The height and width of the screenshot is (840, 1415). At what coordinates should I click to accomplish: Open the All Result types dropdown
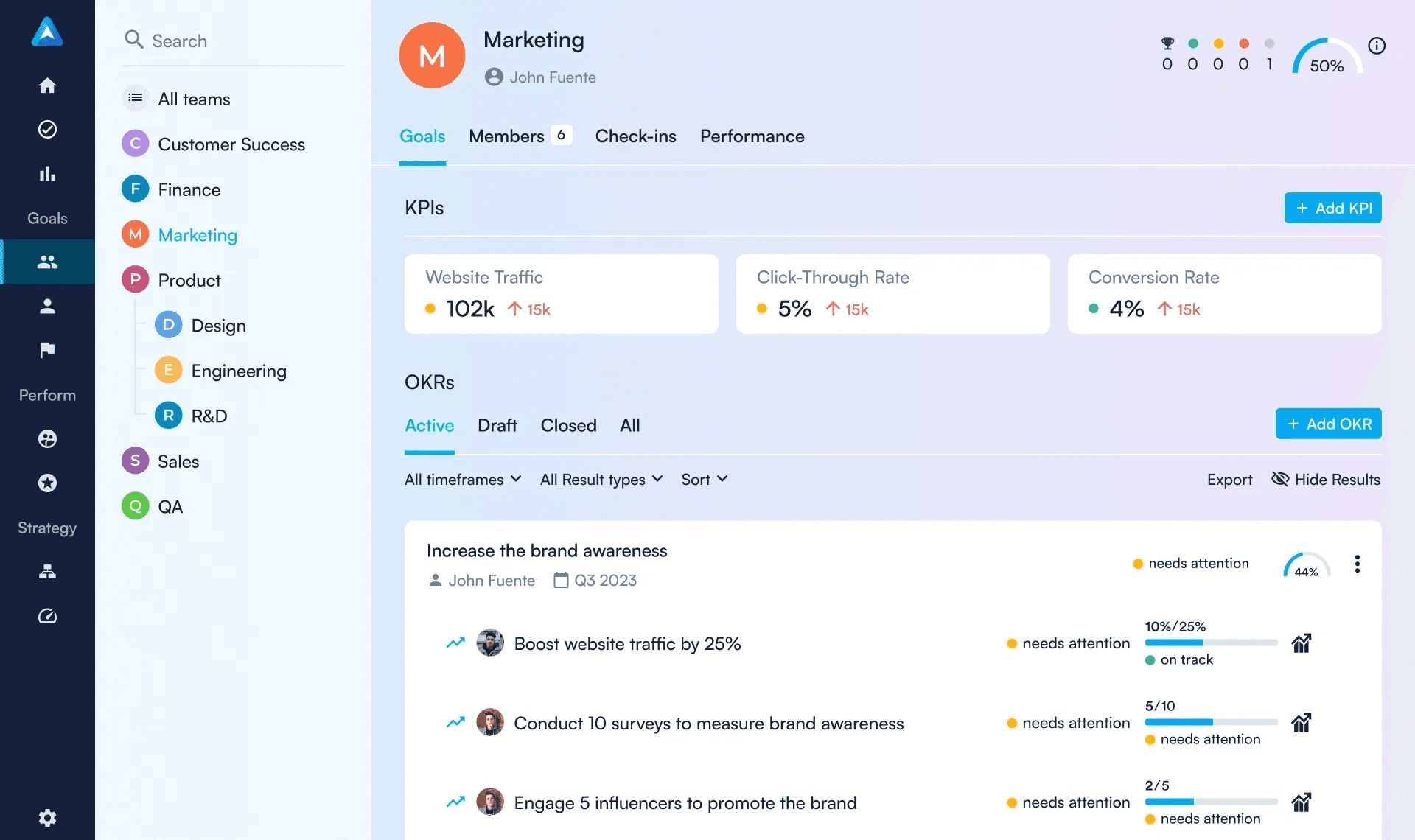(601, 479)
